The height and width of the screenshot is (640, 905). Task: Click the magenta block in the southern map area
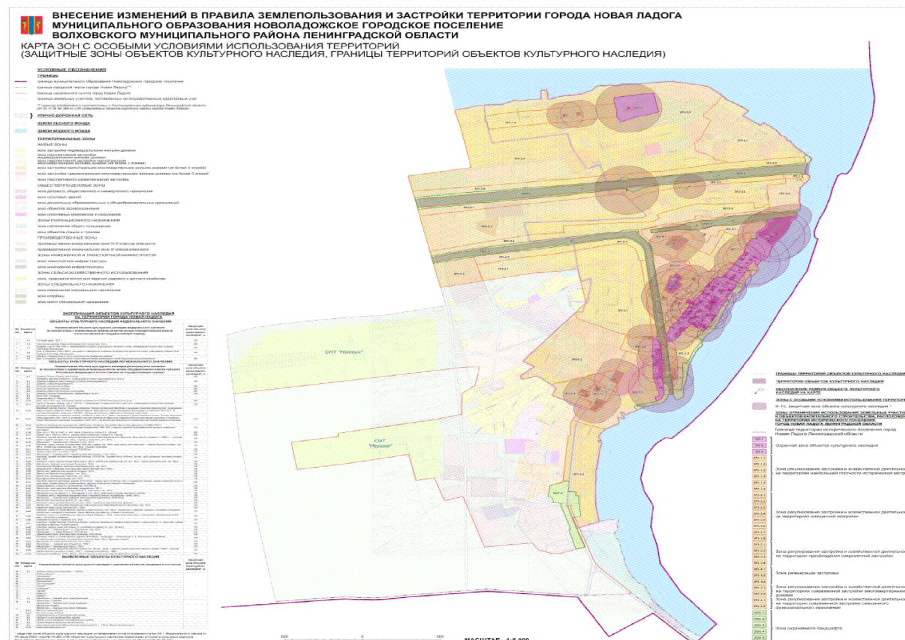coord(513,446)
